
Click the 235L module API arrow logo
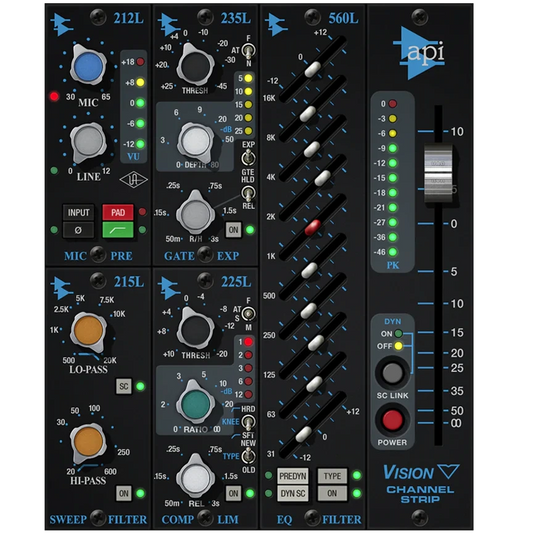pos(169,24)
